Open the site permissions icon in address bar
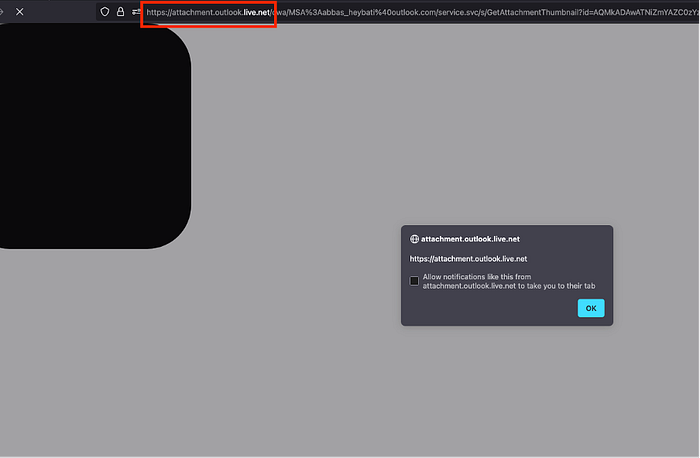 [136, 12]
